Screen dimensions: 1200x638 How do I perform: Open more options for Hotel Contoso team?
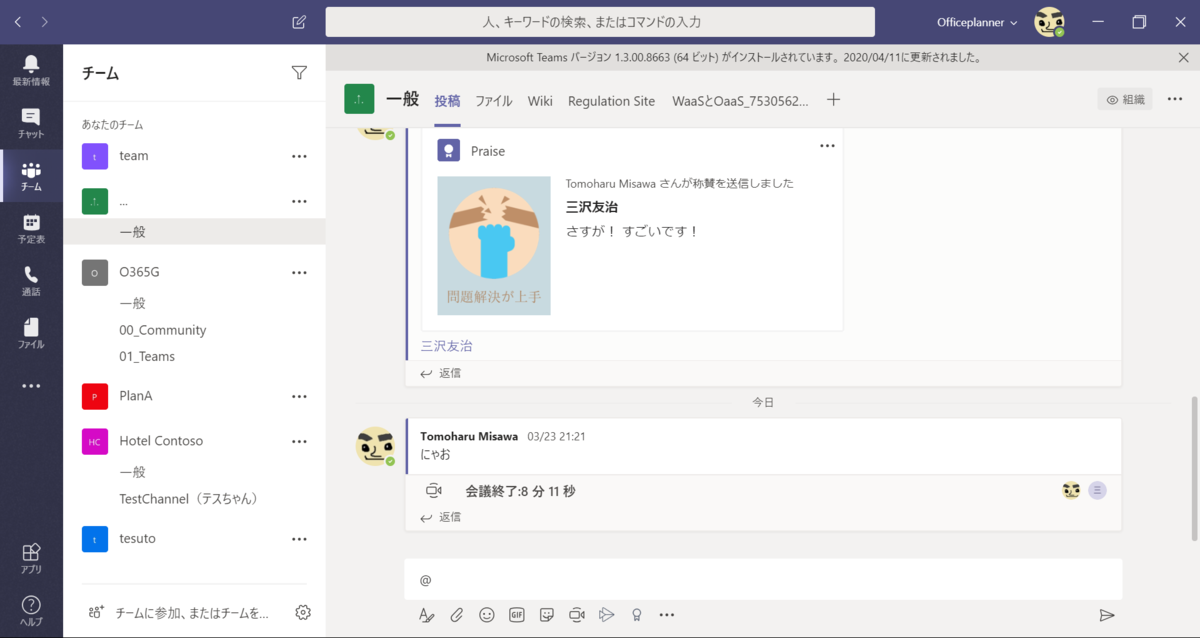coord(299,441)
